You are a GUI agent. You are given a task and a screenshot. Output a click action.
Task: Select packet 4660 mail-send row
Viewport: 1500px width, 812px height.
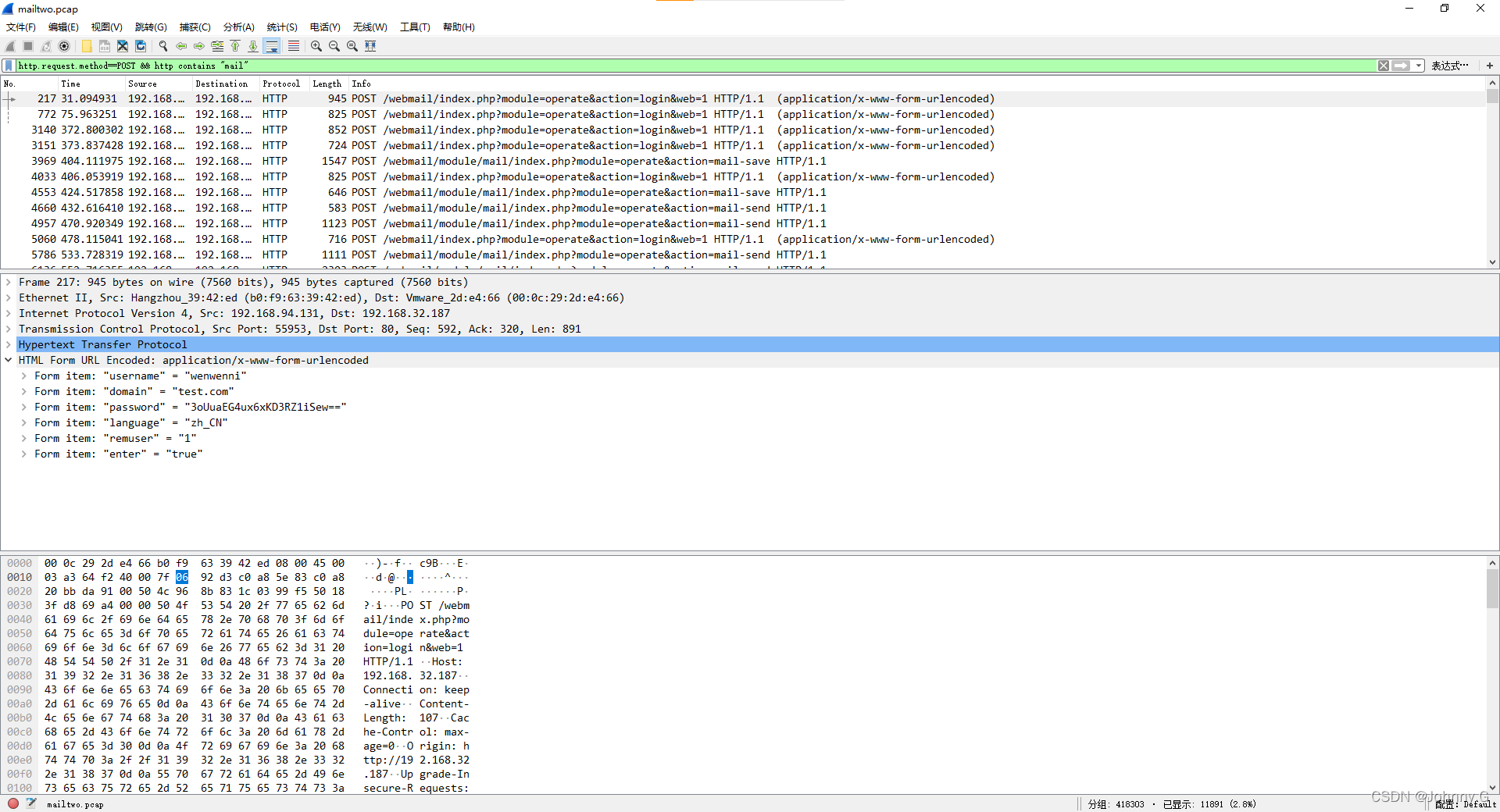(744, 208)
